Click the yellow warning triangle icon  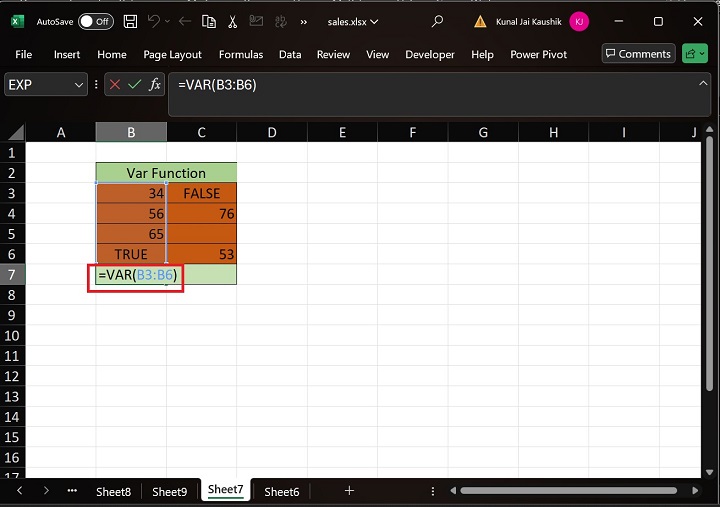(480, 22)
